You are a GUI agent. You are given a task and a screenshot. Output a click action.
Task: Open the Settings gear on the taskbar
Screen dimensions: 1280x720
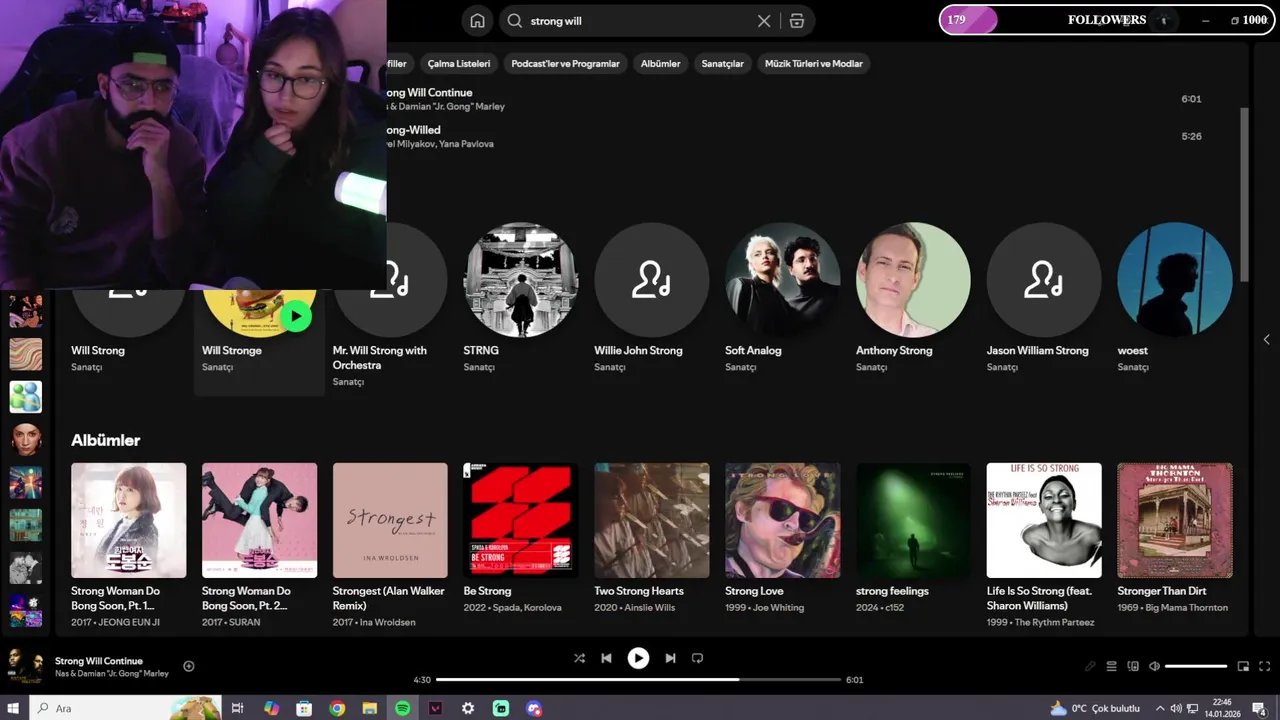(468, 708)
